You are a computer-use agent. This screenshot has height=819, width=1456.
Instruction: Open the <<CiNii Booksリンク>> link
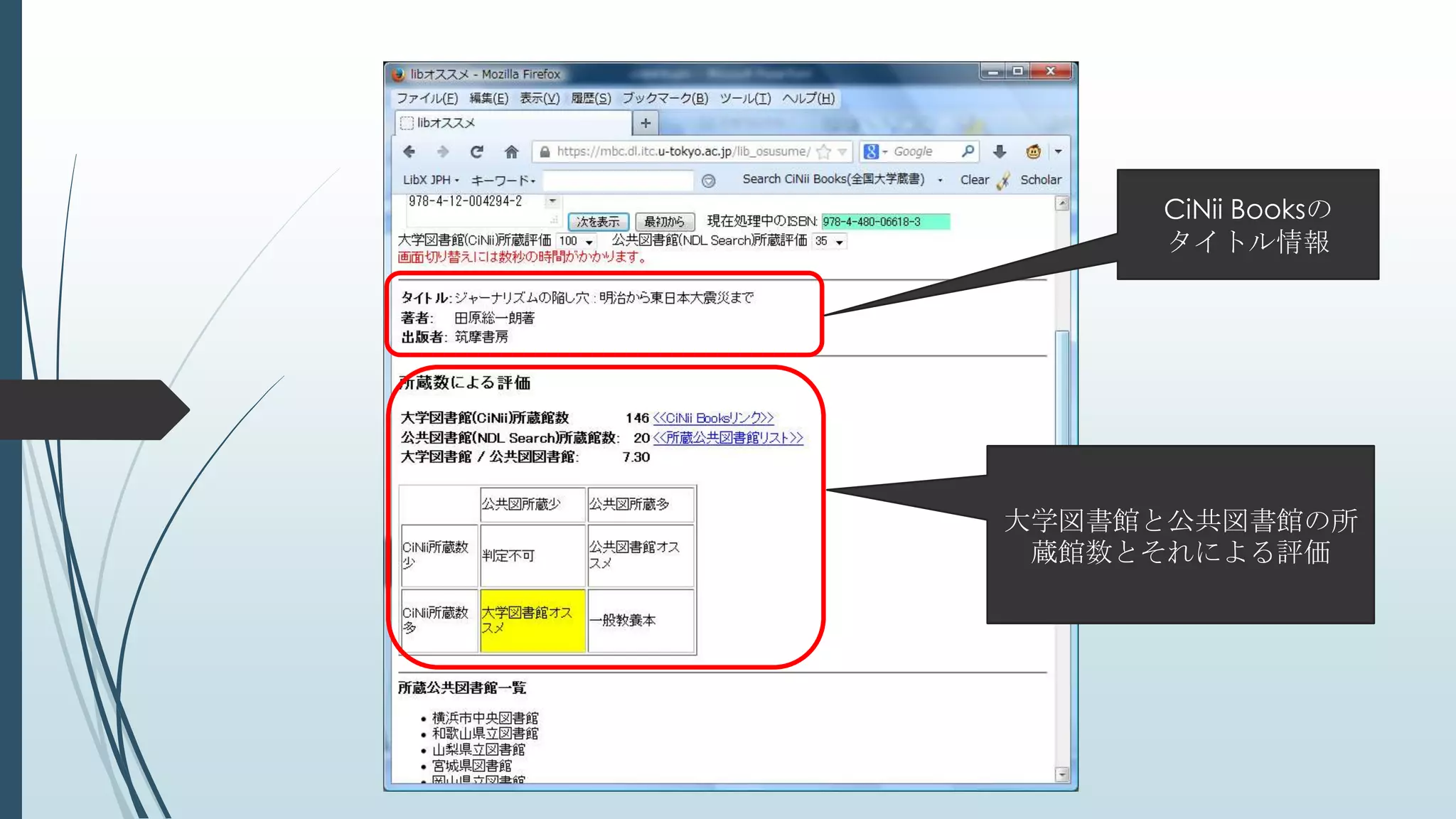tap(713, 418)
